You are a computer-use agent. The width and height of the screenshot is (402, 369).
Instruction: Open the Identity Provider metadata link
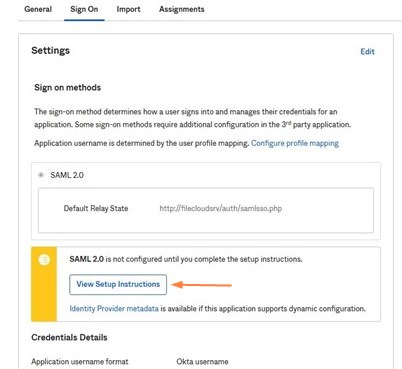click(114, 308)
